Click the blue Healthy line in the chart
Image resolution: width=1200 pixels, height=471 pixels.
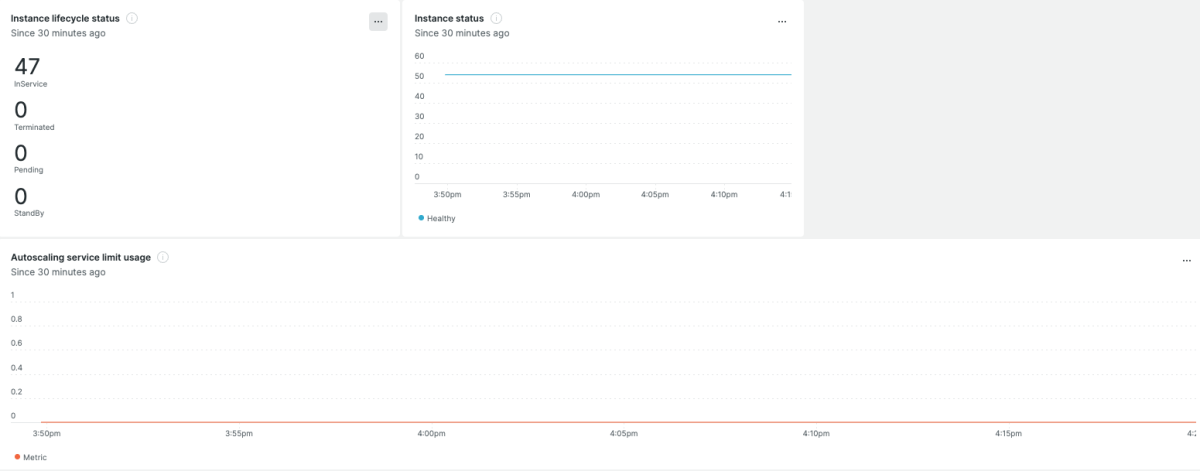[x=618, y=74]
